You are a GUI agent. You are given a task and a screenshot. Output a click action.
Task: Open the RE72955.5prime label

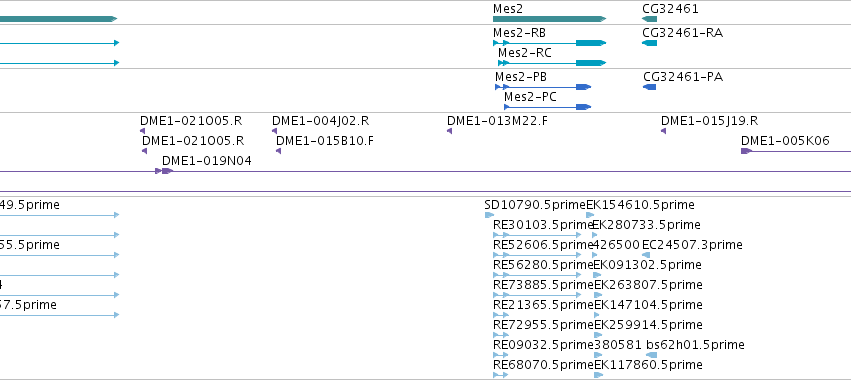[x=543, y=325]
